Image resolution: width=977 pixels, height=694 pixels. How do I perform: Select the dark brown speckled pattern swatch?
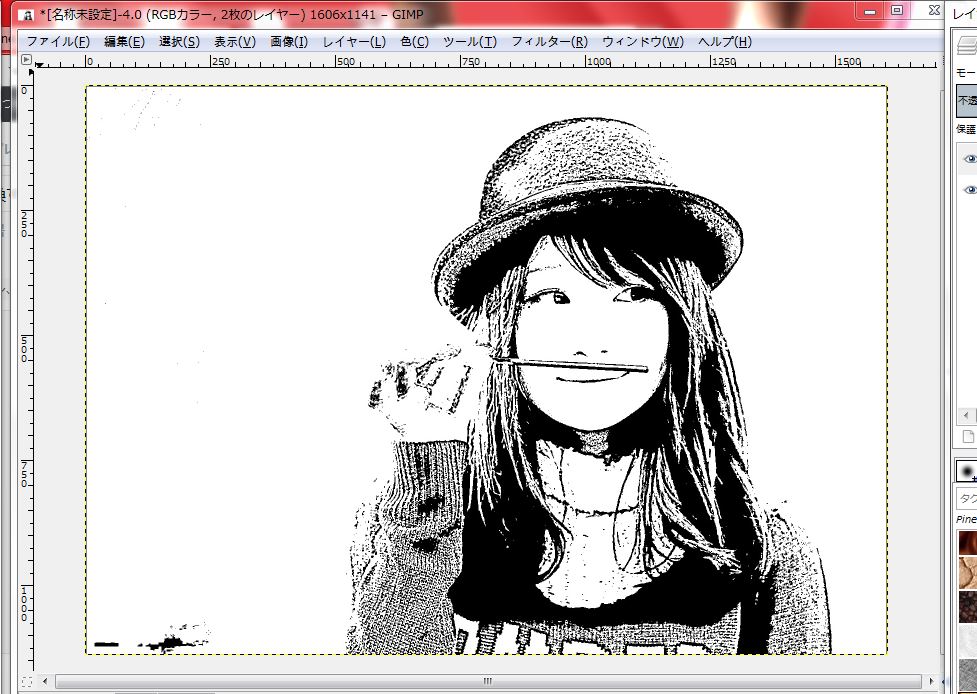click(x=968, y=607)
